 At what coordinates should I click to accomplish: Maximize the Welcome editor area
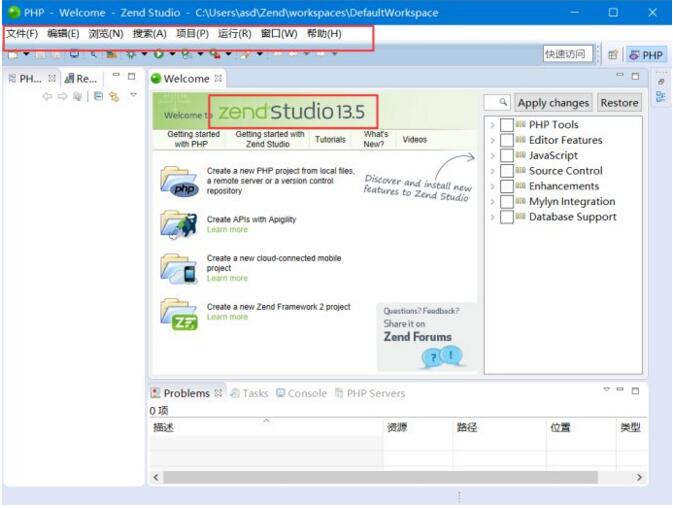point(635,76)
